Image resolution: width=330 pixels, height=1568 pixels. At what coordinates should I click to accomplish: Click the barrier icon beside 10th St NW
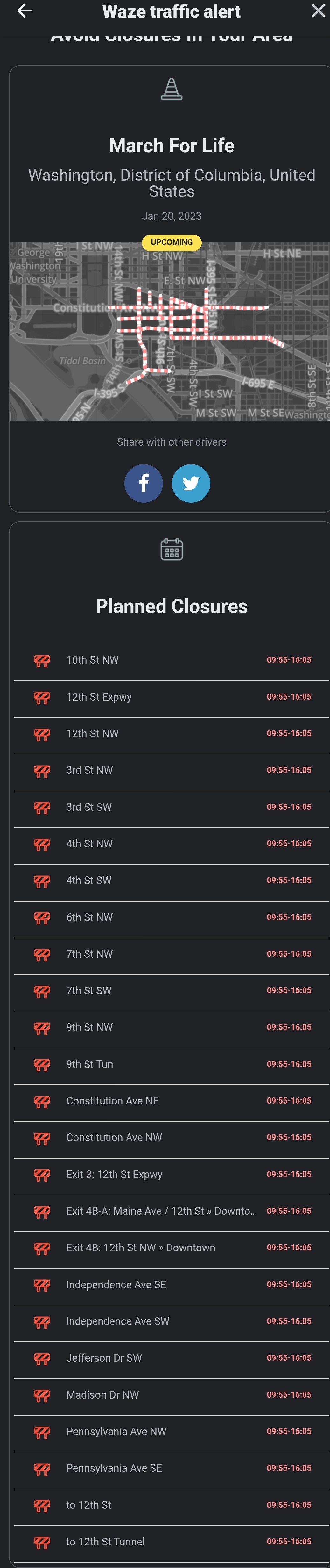click(42, 661)
